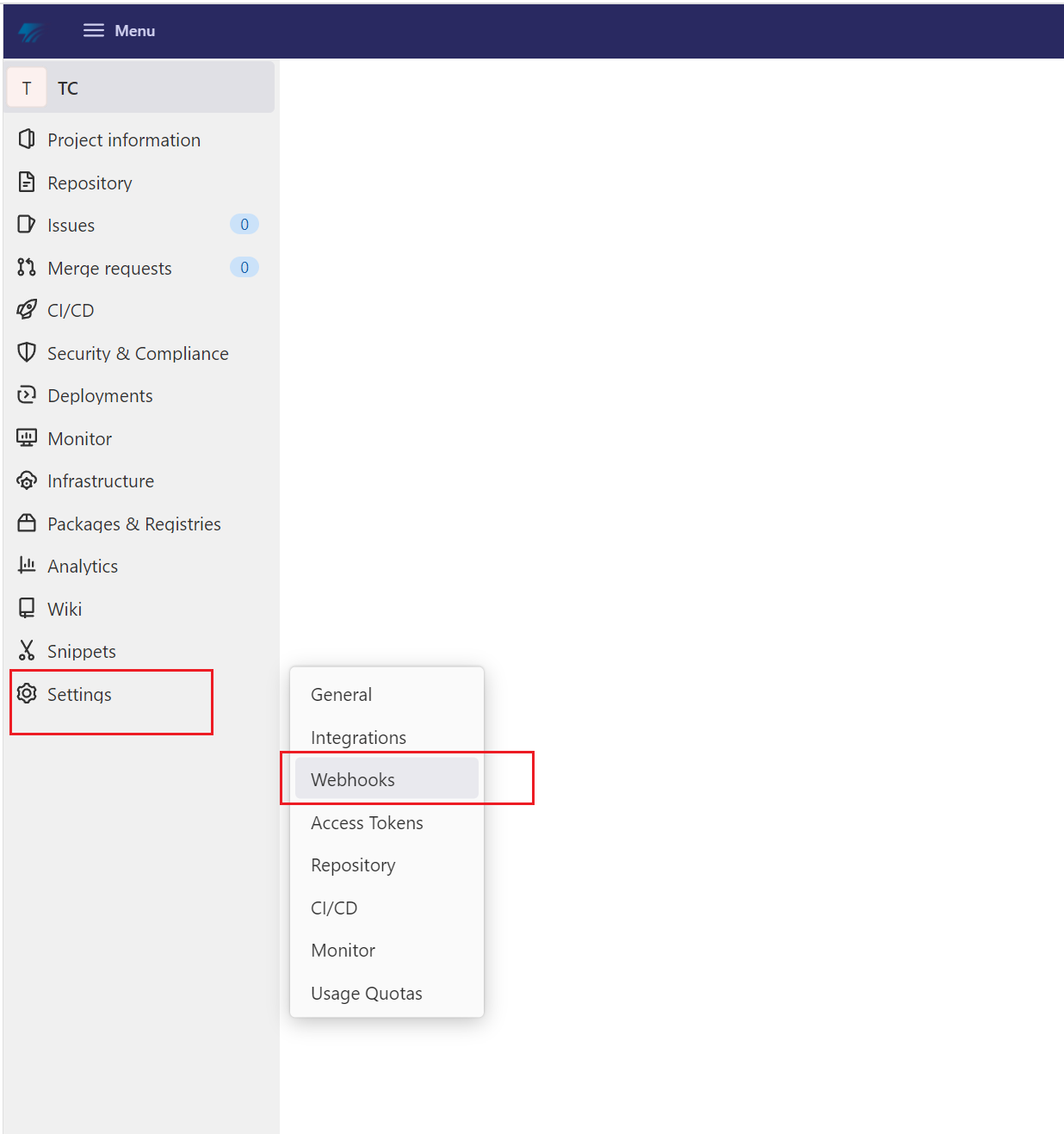Click the TC project avatar
Image resolution: width=1064 pixels, height=1134 pixels.
27,87
